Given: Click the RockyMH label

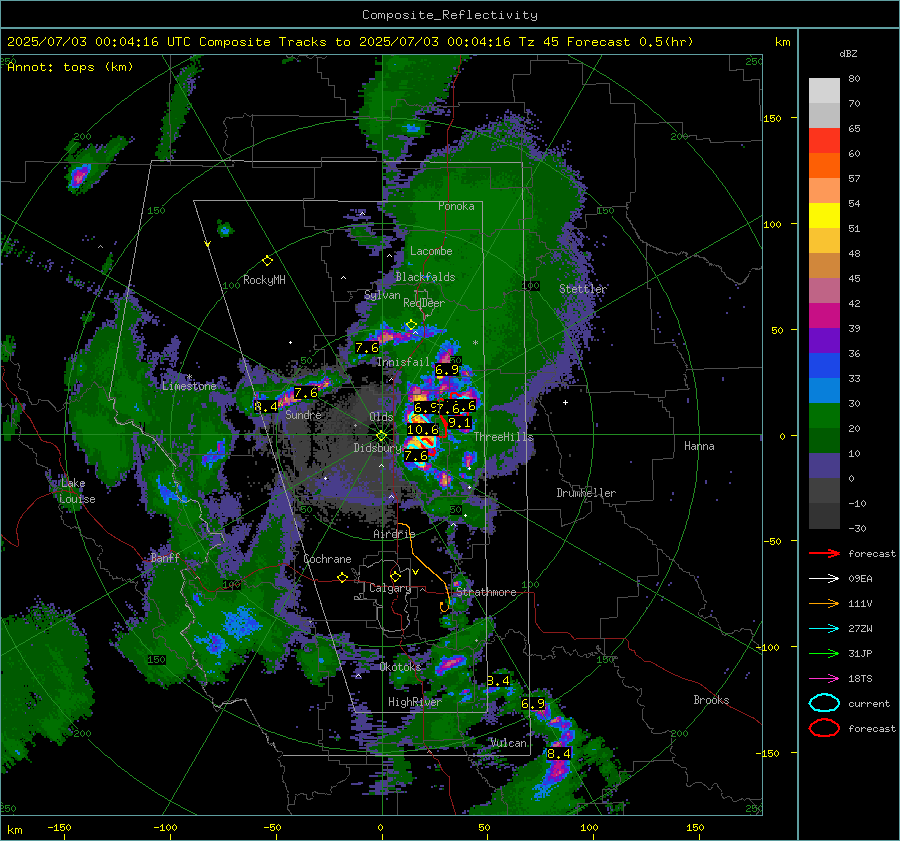Looking at the screenshot, I should [x=264, y=280].
